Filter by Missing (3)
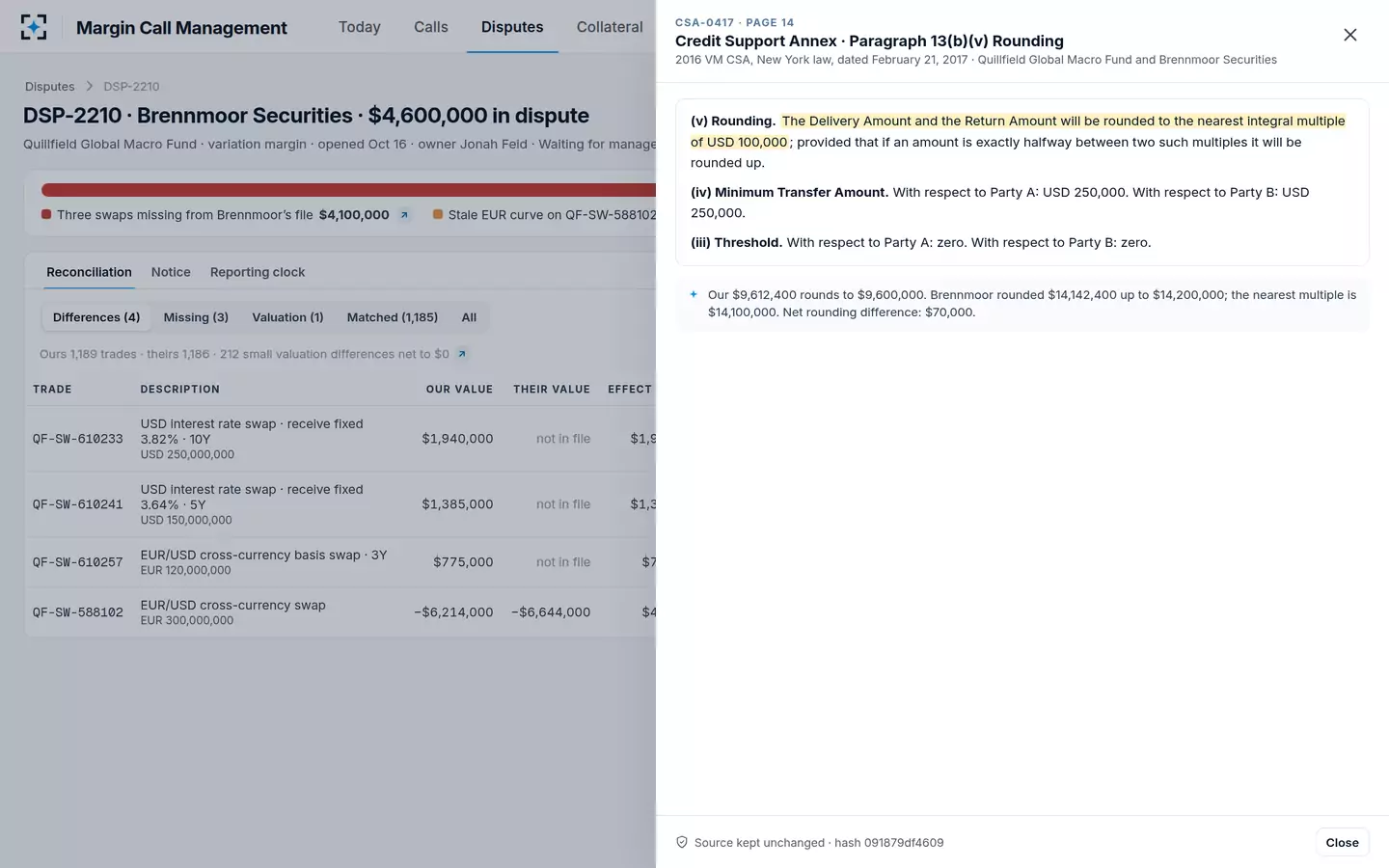This screenshot has height=868, width=1389. tap(196, 317)
